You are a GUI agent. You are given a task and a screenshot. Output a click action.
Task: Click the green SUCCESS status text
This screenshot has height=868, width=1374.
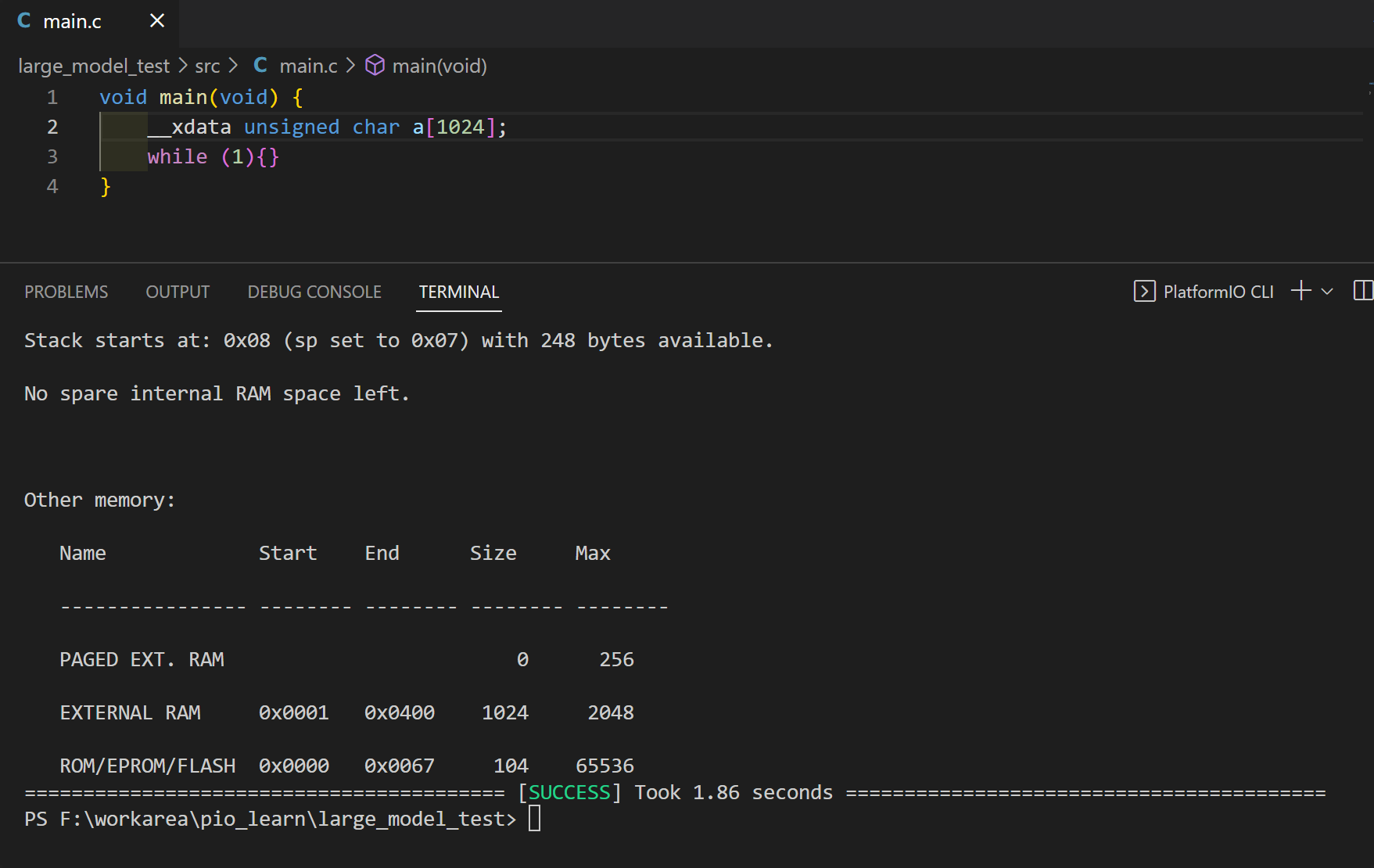[x=569, y=792]
